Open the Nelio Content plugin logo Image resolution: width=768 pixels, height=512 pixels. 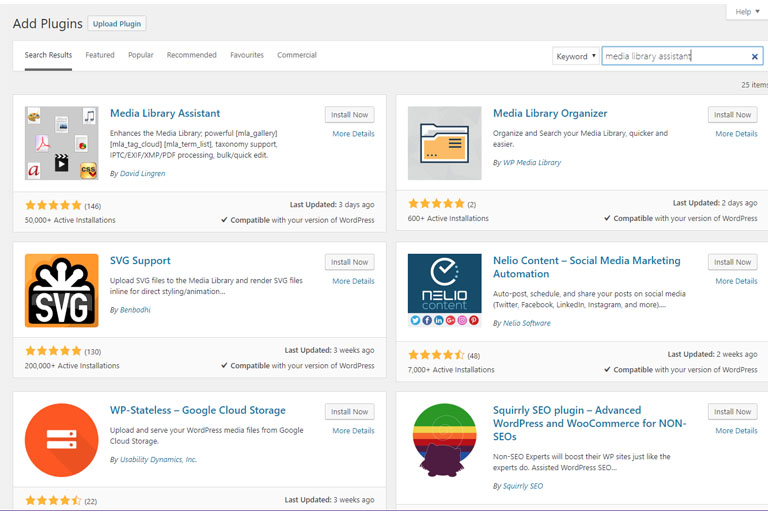coord(444,291)
